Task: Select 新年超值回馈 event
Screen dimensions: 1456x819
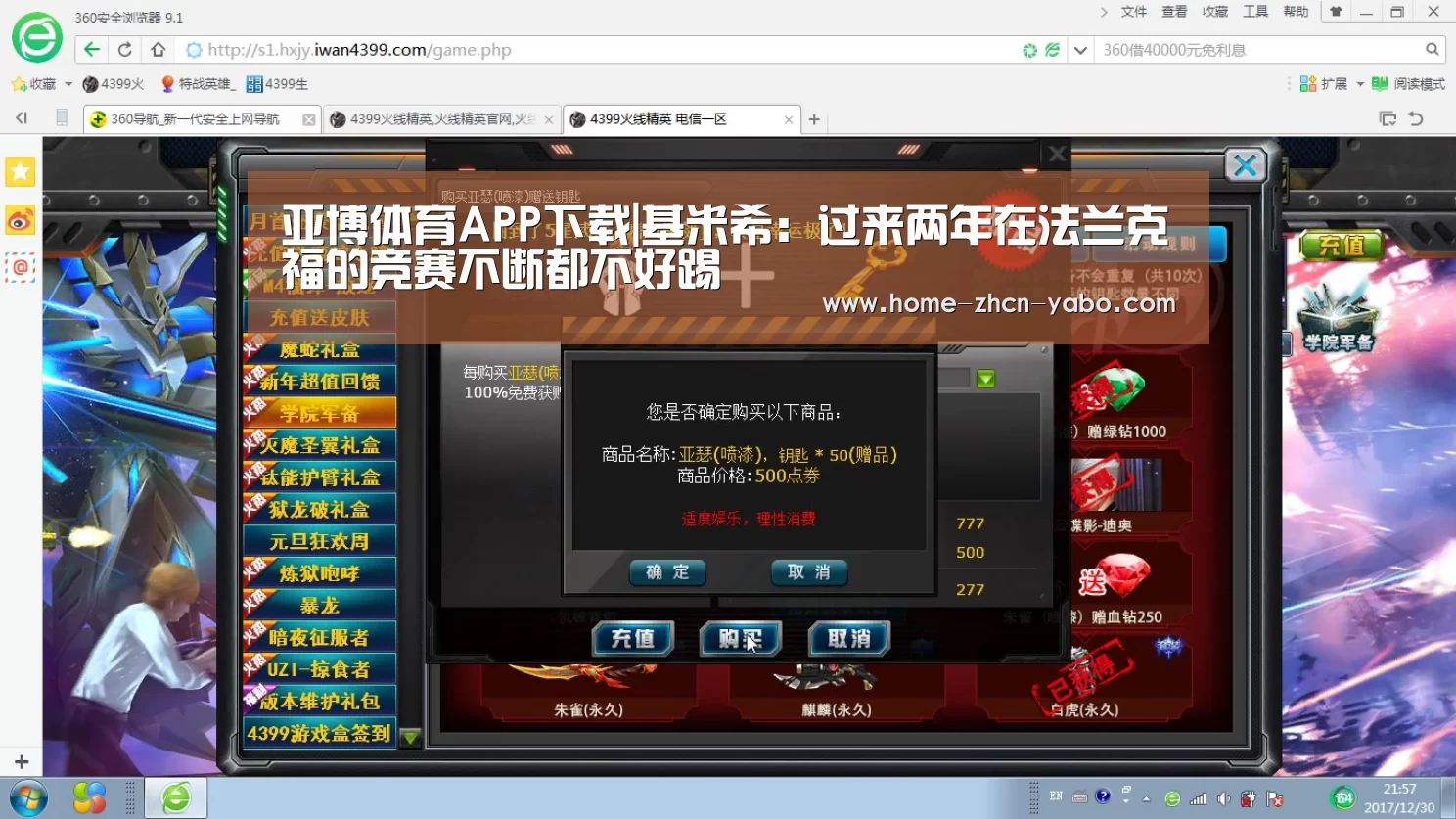Action: [x=319, y=382]
